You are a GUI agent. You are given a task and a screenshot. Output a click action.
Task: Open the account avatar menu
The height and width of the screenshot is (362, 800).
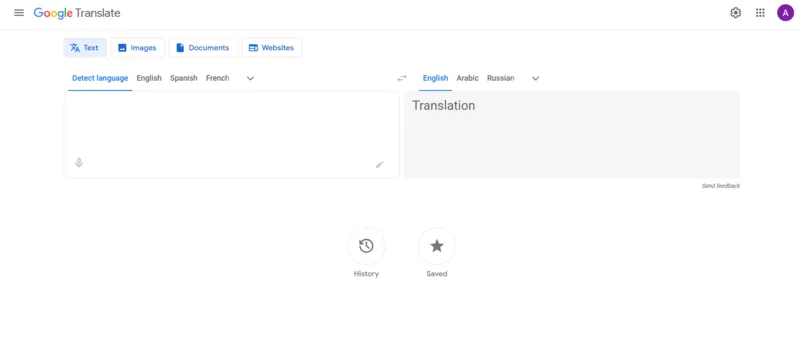tap(785, 13)
